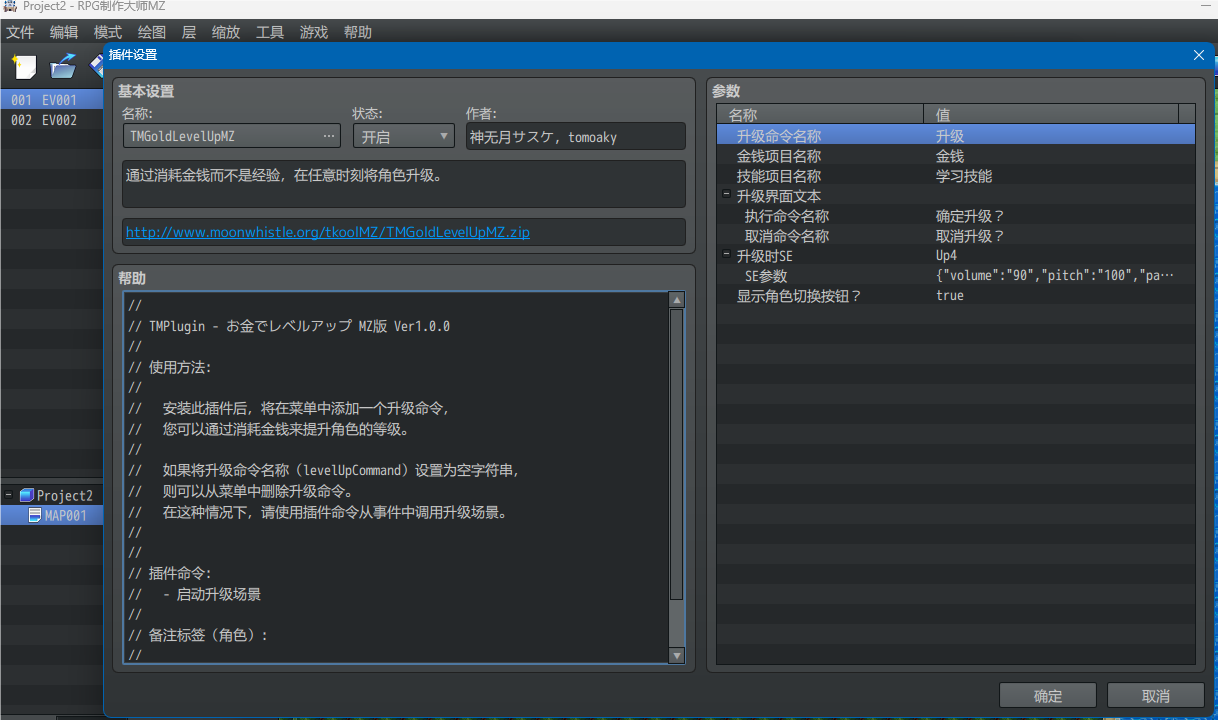The width and height of the screenshot is (1218, 720).
Task: Open the 游戏 menu
Action: pos(314,32)
